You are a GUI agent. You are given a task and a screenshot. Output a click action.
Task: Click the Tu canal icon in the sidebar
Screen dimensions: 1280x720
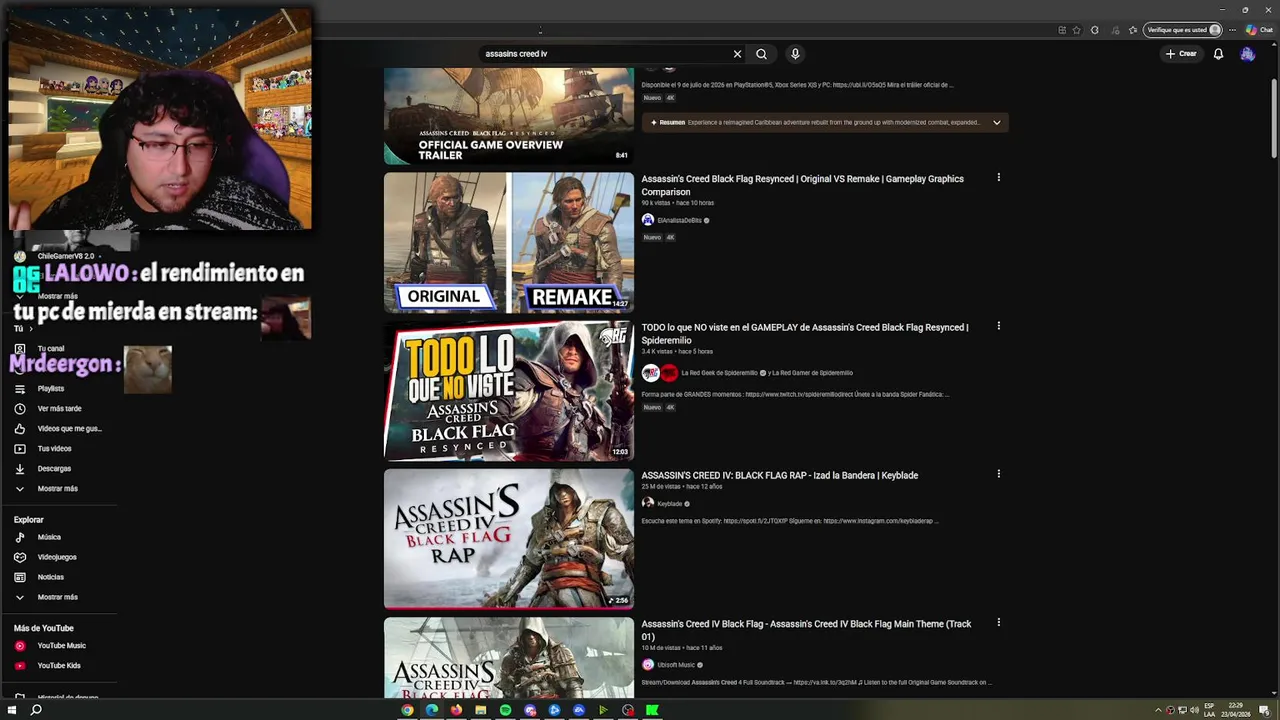point(19,349)
